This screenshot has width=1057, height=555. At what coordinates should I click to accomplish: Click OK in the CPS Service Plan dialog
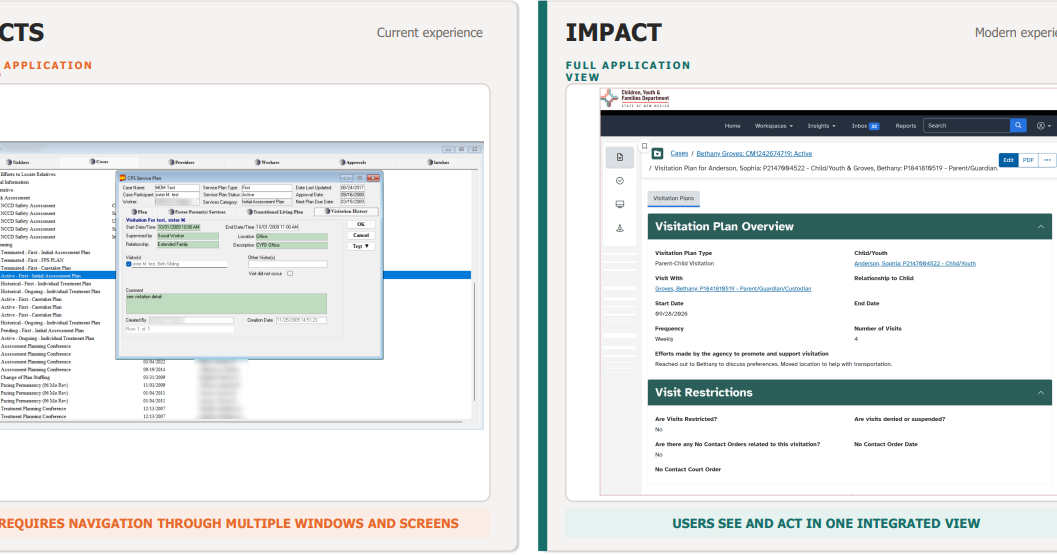(361, 225)
